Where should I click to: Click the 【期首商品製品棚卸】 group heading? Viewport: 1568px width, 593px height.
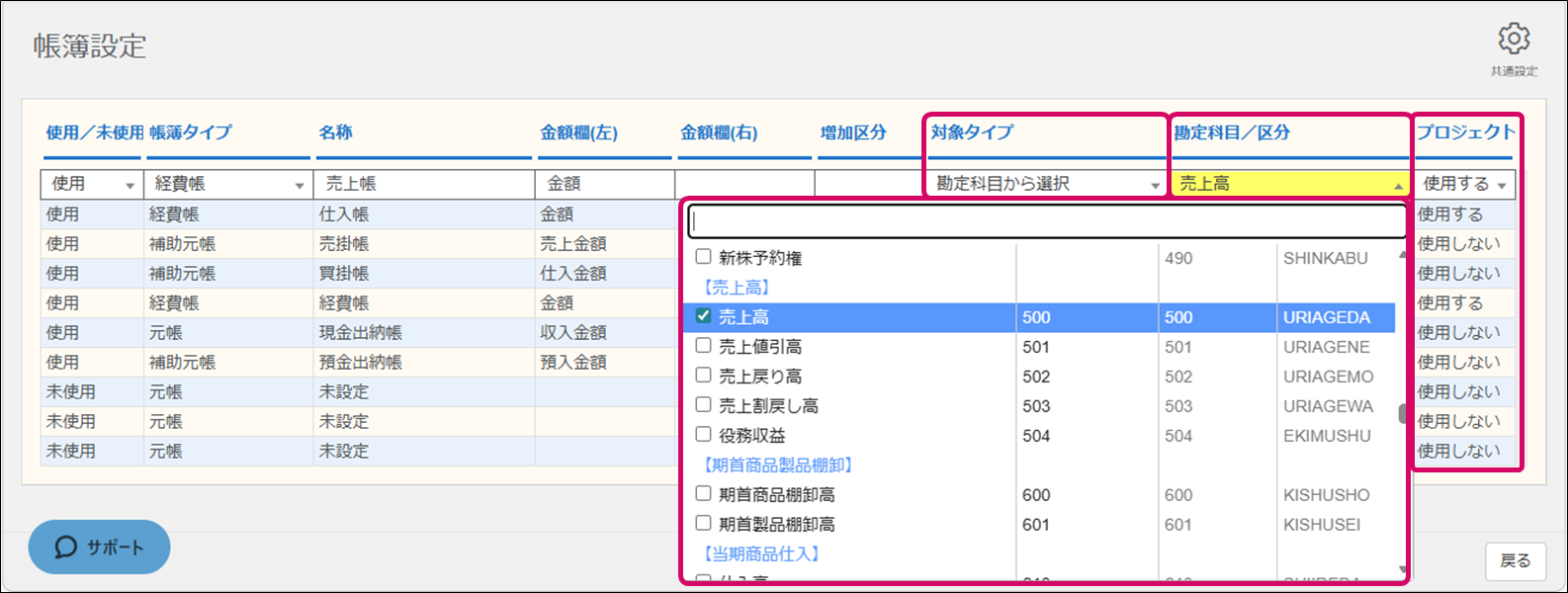click(x=778, y=465)
